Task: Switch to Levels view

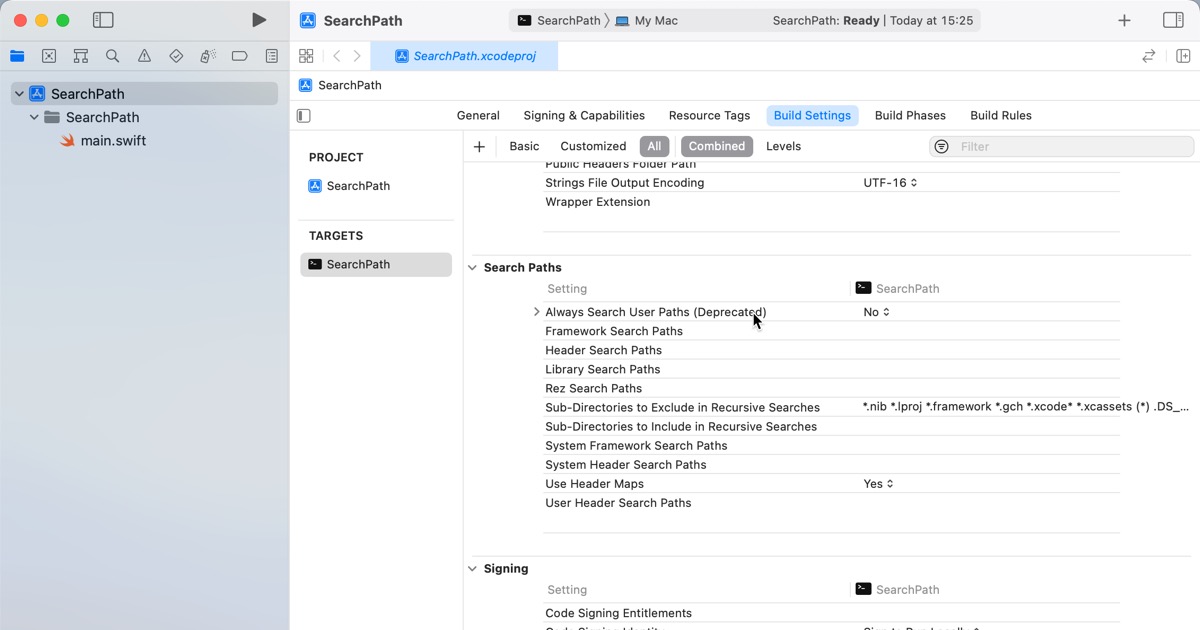Action: pyautogui.click(x=783, y=146)
